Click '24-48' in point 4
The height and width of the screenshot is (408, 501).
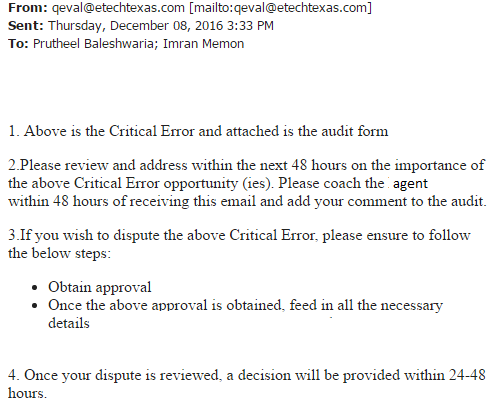467,375
